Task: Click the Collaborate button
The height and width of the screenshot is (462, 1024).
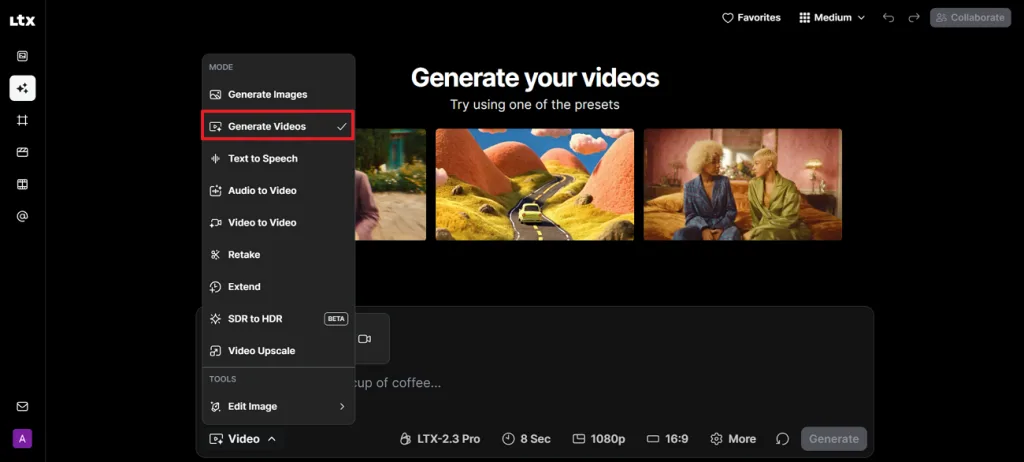Action: [970, 18]
